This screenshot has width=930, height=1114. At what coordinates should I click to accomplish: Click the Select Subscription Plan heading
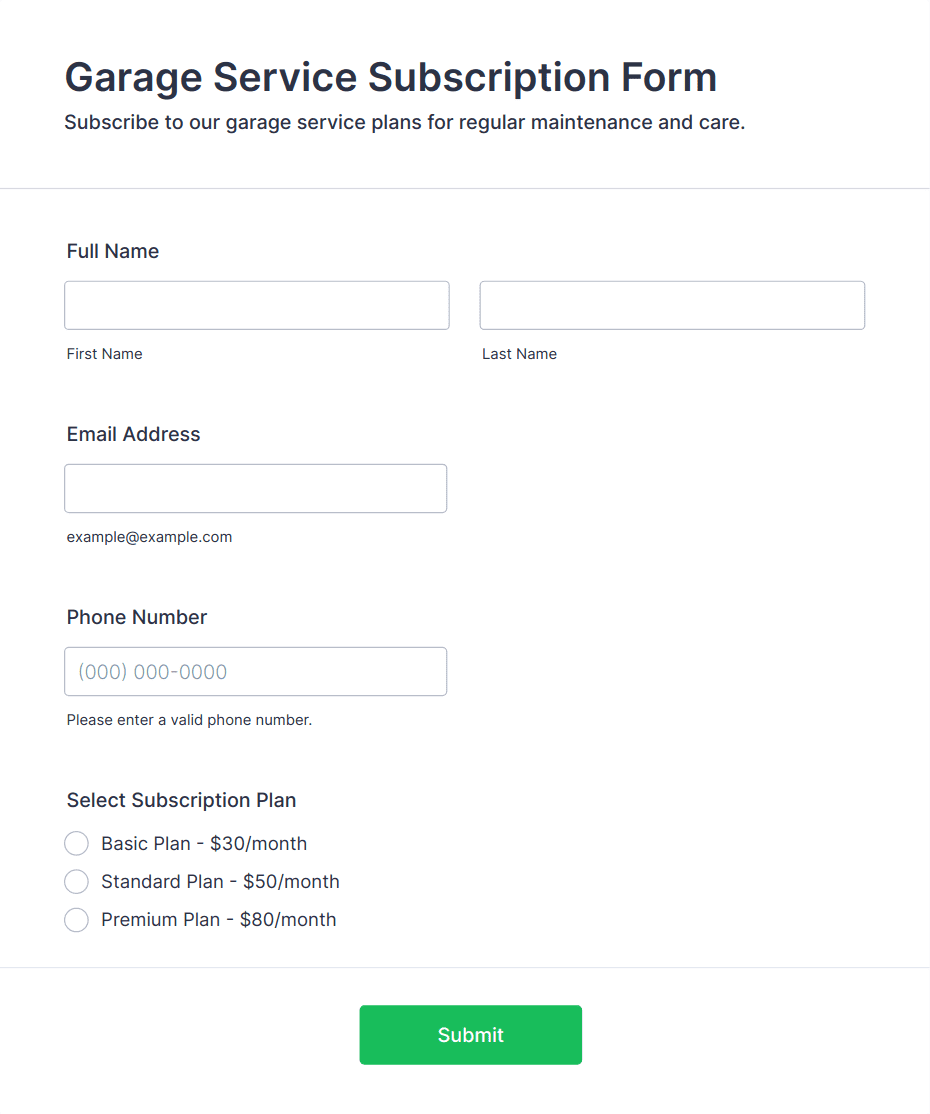point(181,801)
